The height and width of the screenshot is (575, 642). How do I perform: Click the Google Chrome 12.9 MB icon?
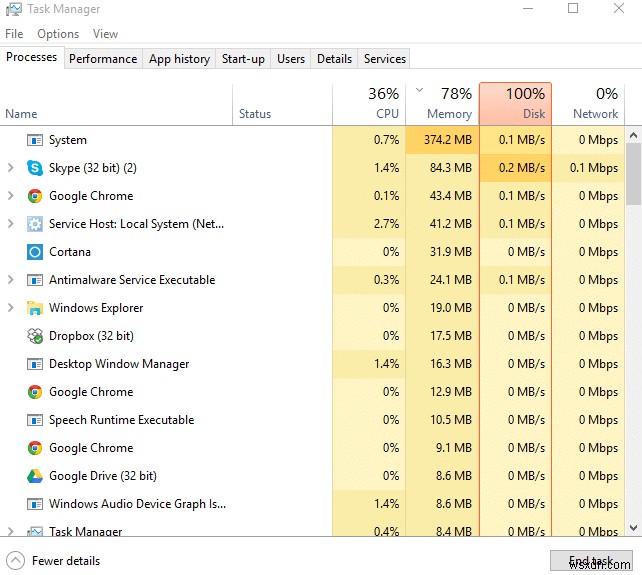click(x=35, y=392)
